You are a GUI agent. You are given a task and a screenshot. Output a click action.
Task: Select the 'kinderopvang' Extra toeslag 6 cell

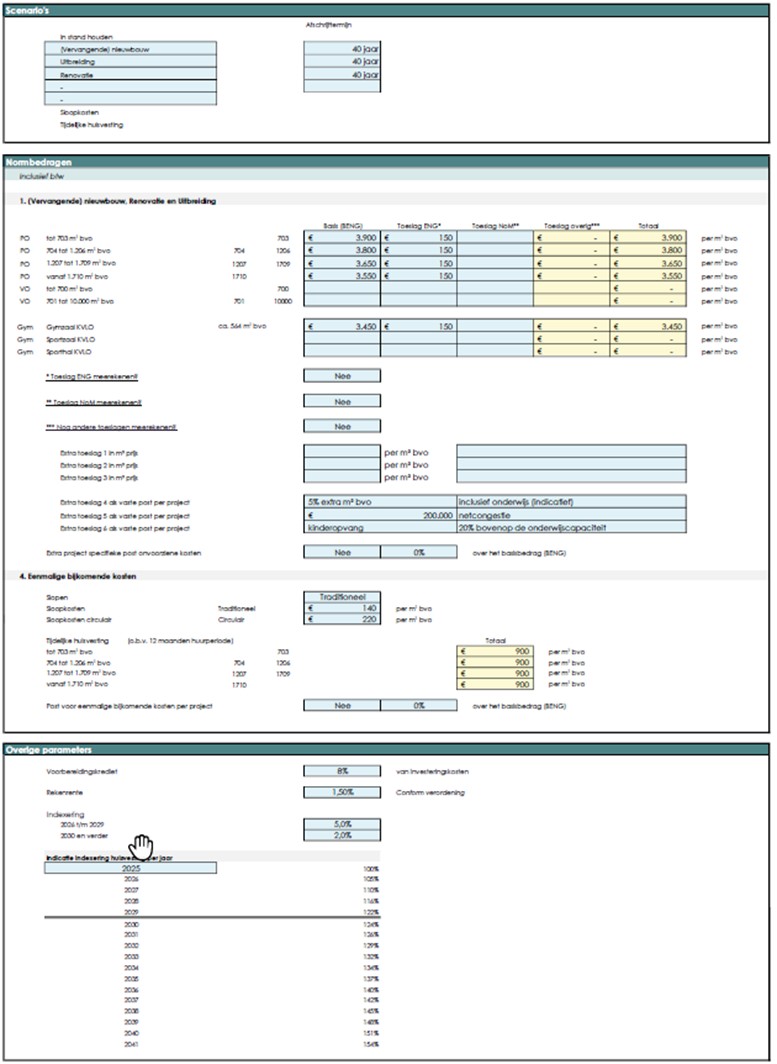[380, 527]
